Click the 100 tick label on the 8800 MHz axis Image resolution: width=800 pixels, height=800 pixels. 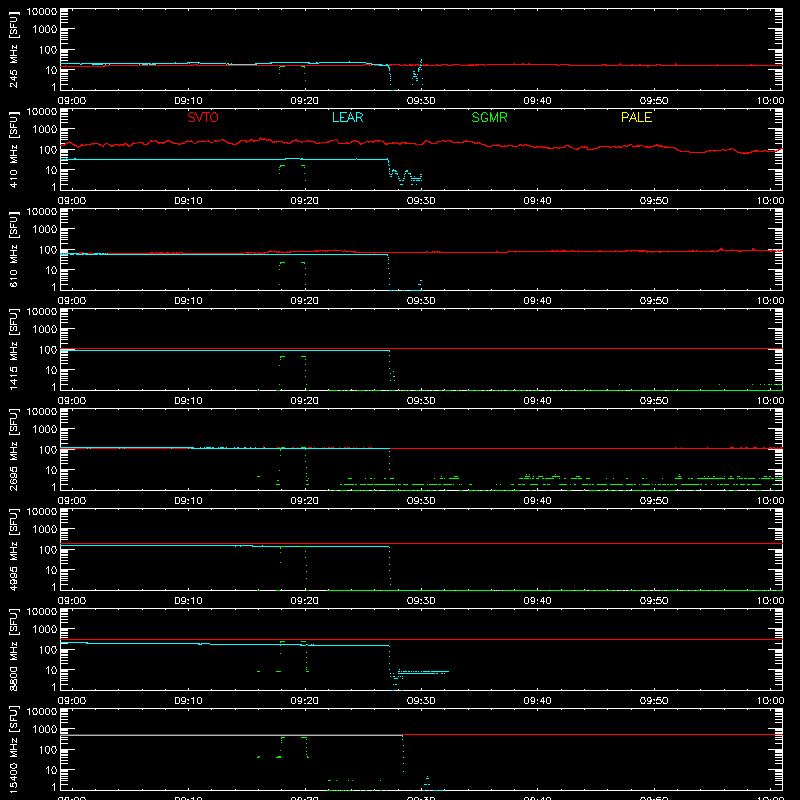(x=48, y=649)
